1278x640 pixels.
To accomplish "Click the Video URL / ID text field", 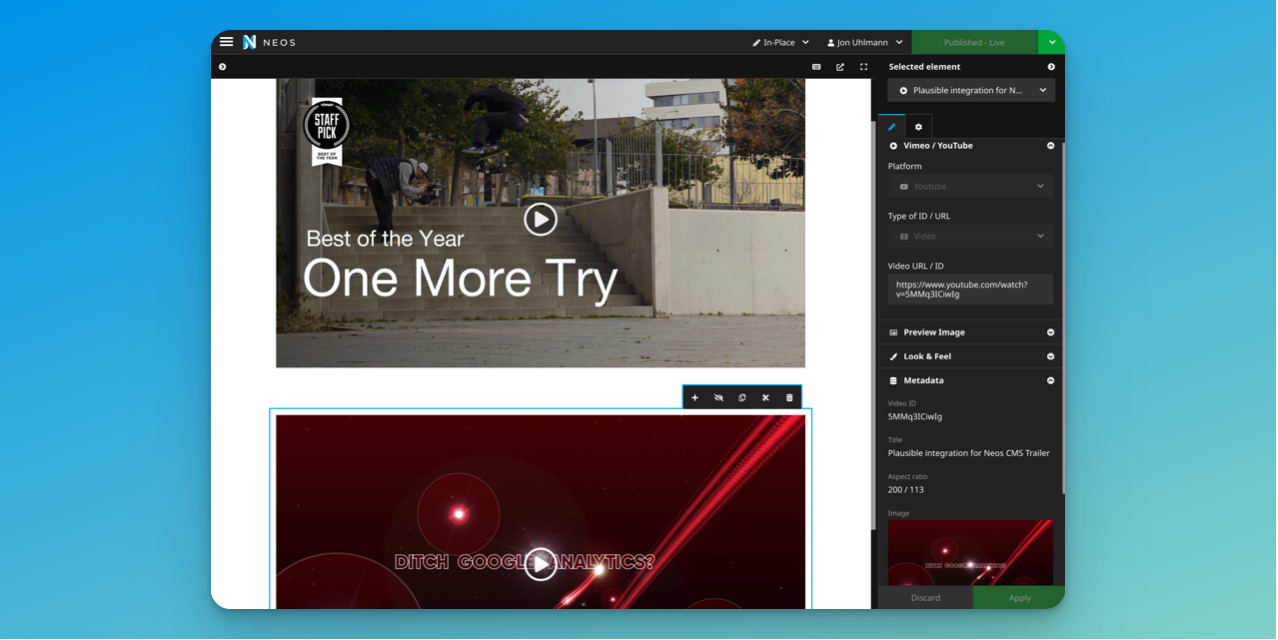I will point(971,289).
